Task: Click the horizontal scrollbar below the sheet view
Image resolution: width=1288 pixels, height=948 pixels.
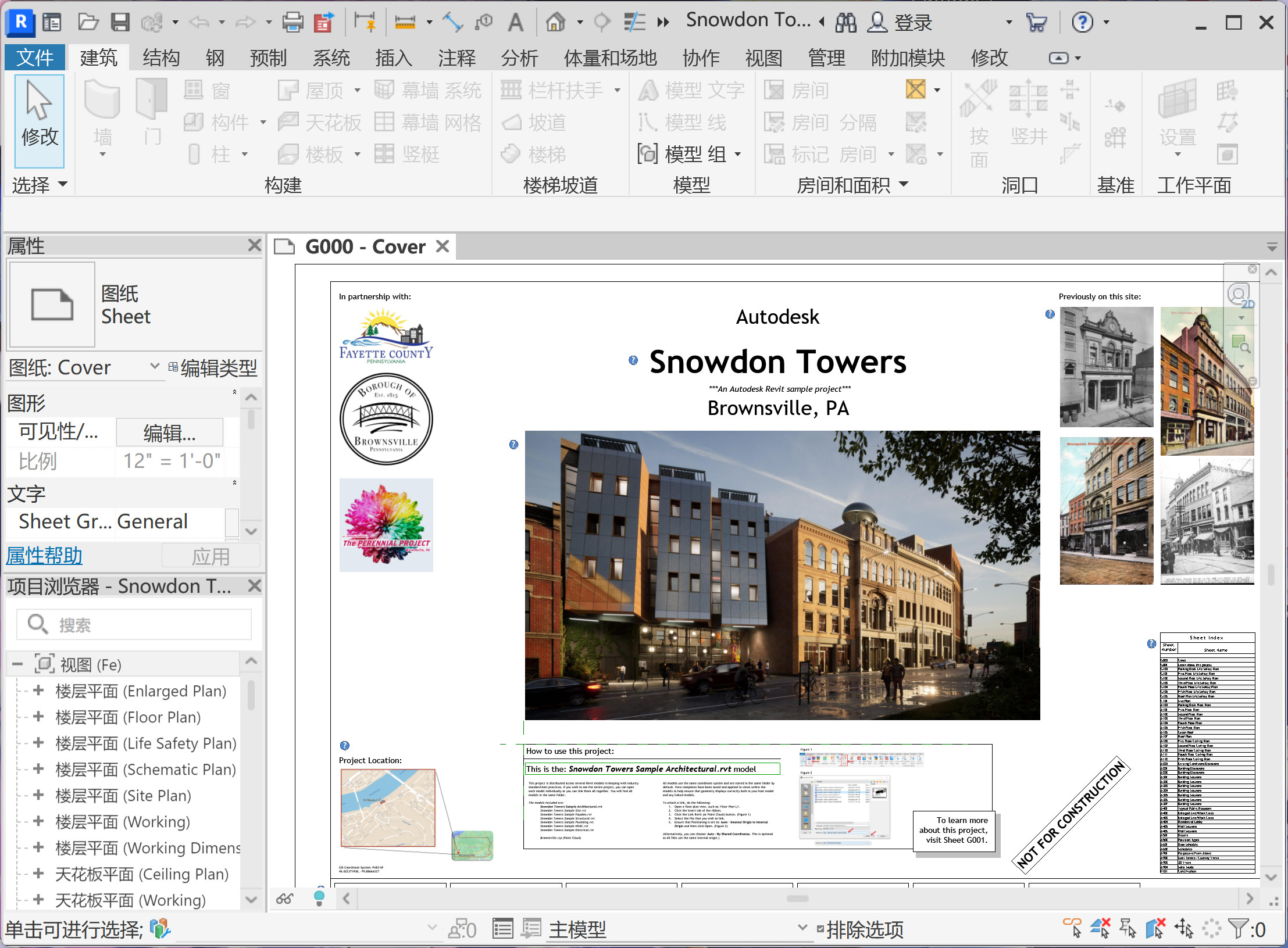Action: [x=797, y=898]
